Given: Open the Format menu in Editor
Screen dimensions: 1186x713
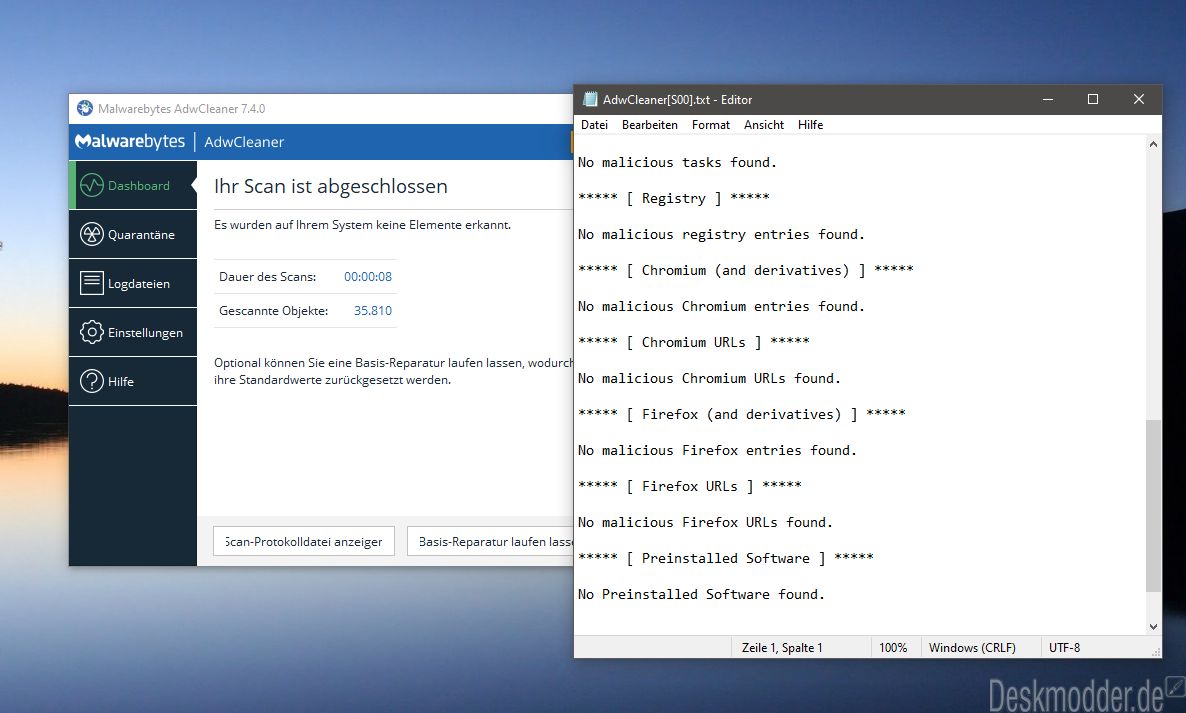Looking at the screenshot, I should point(711,125).
